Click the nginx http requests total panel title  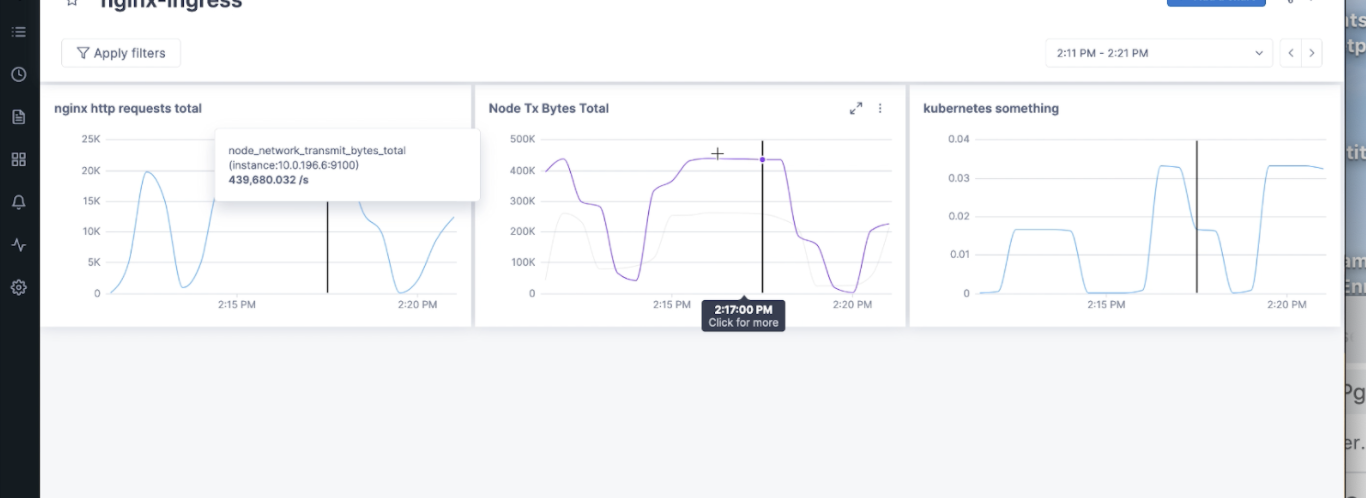point(128,108)
